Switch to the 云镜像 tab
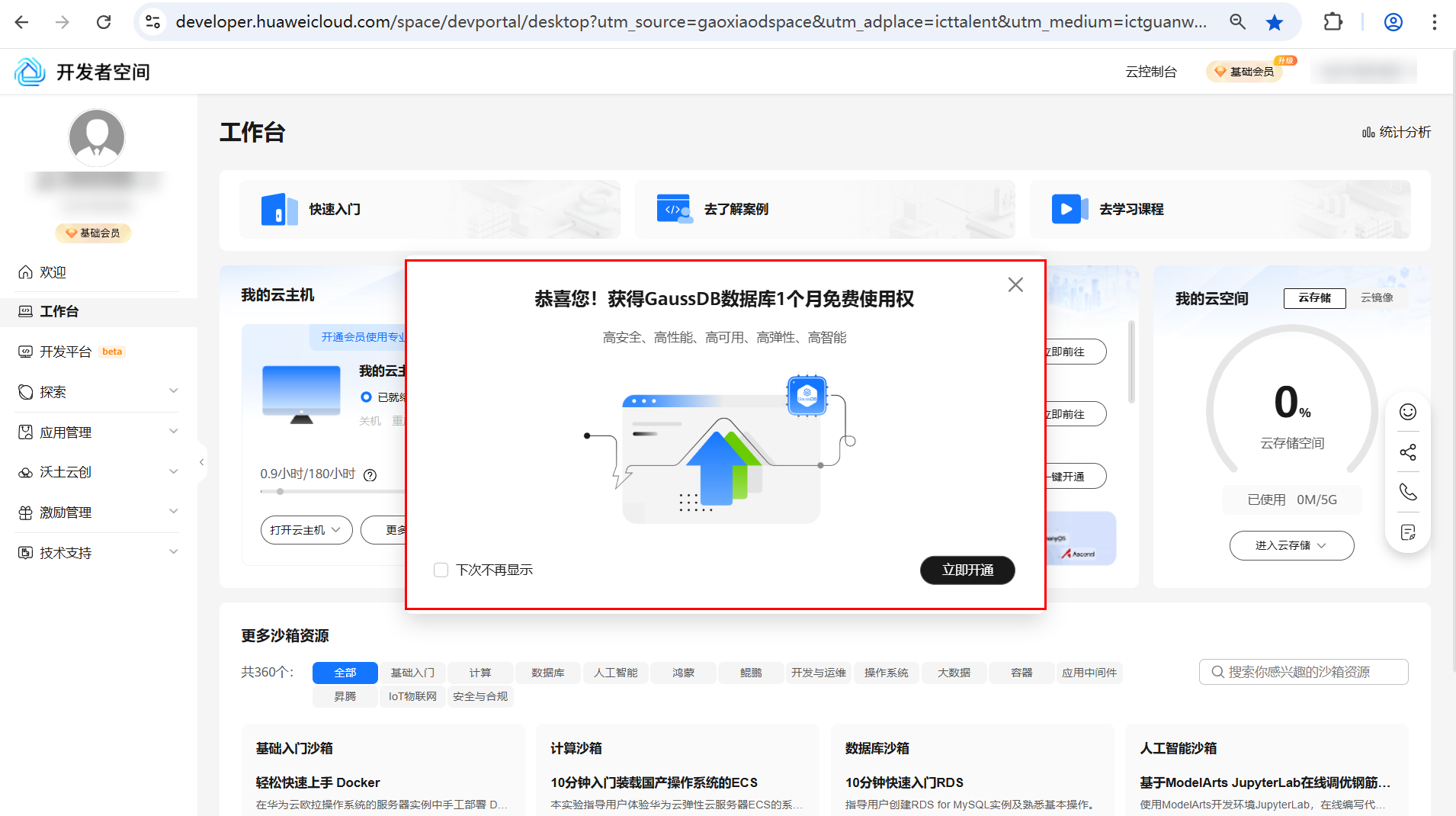 (x=1377, y=298)
